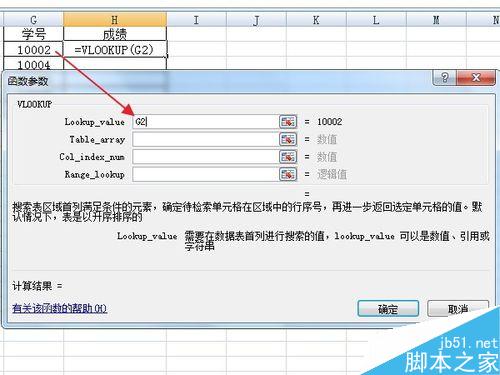Screen dimensions: 500x375
Task: Select column G header
Action: tap(33, 20)
